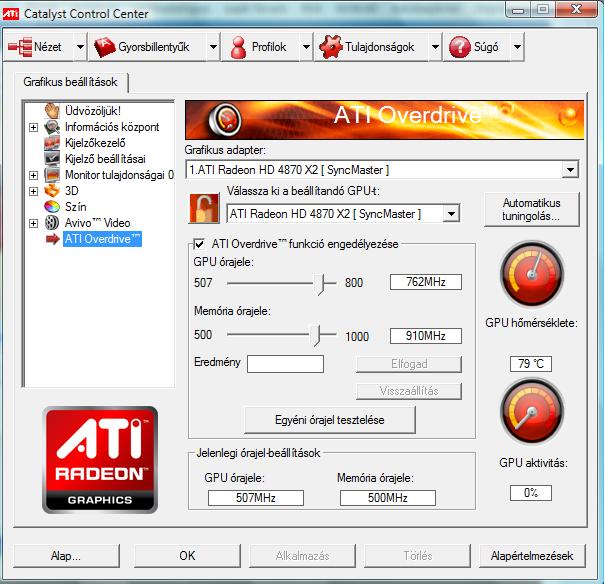The image size is (605, 584).
Task: Click the Profilok person icon in toolbar
Action: pos(239,47)
